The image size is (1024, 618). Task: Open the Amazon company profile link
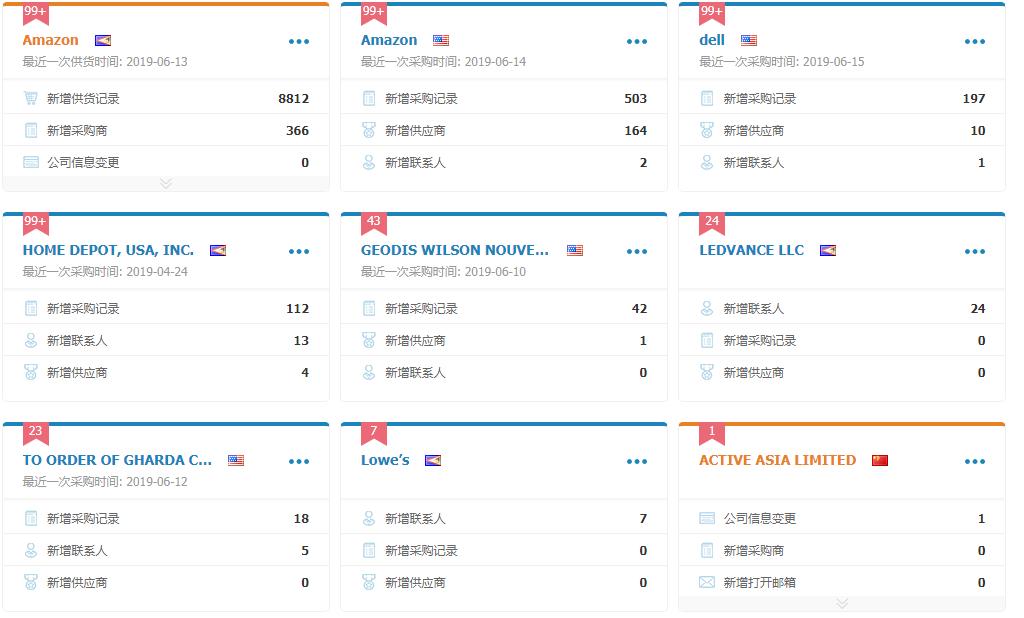[x=48, y=40]
